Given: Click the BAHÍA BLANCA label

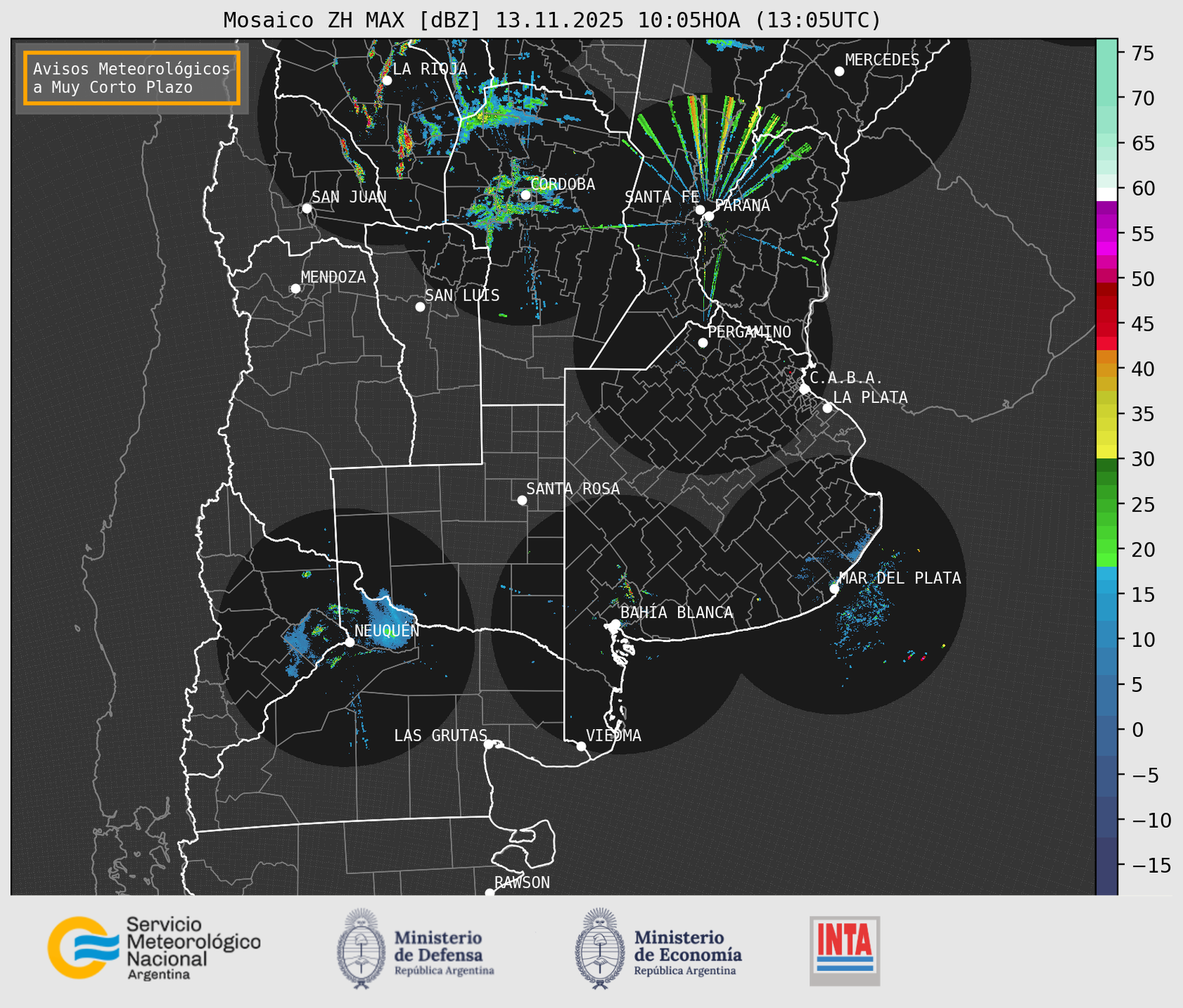Looking at the screenshot, I should (677, 613).
